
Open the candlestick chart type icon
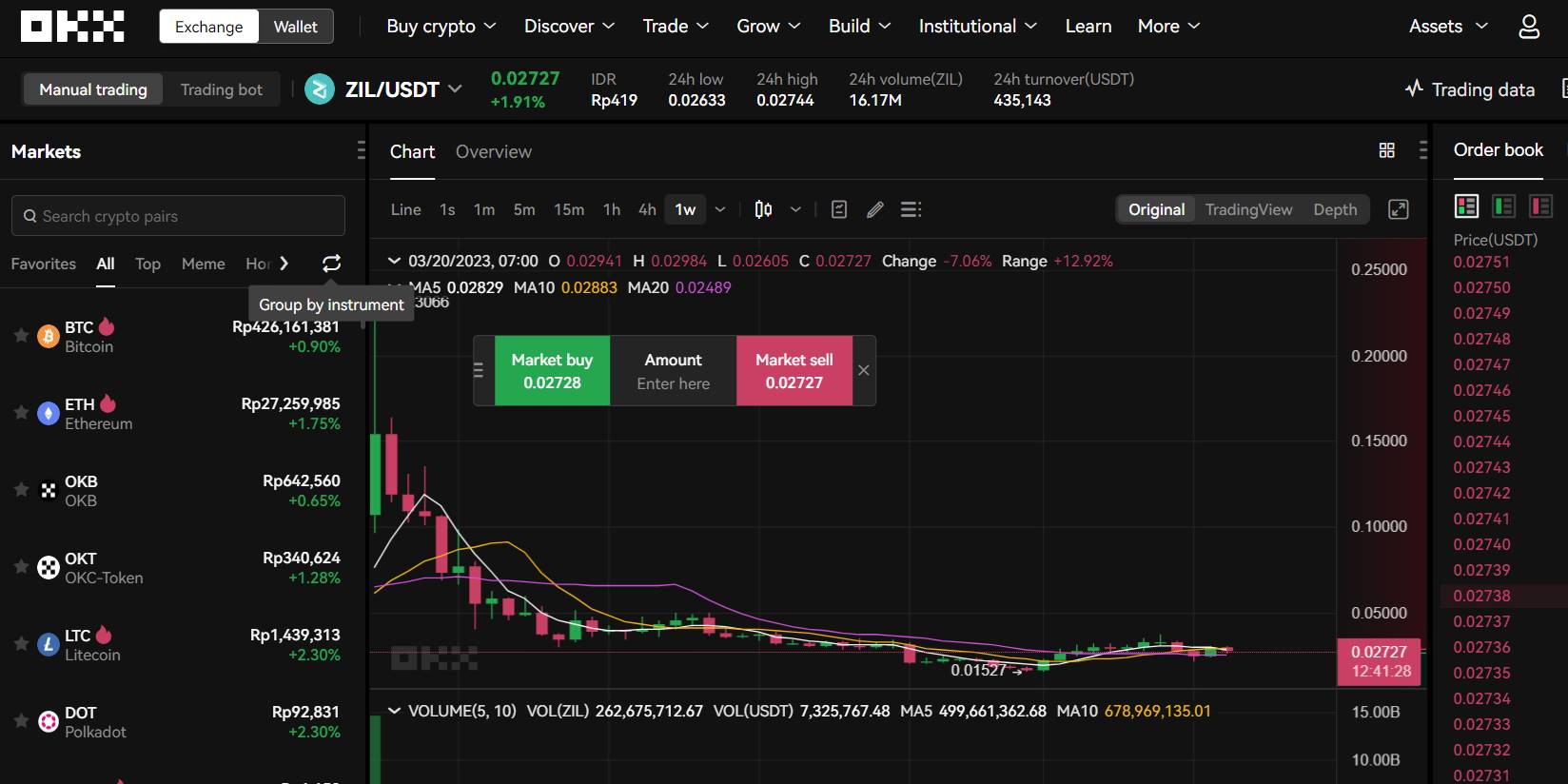tap(763, 209)
